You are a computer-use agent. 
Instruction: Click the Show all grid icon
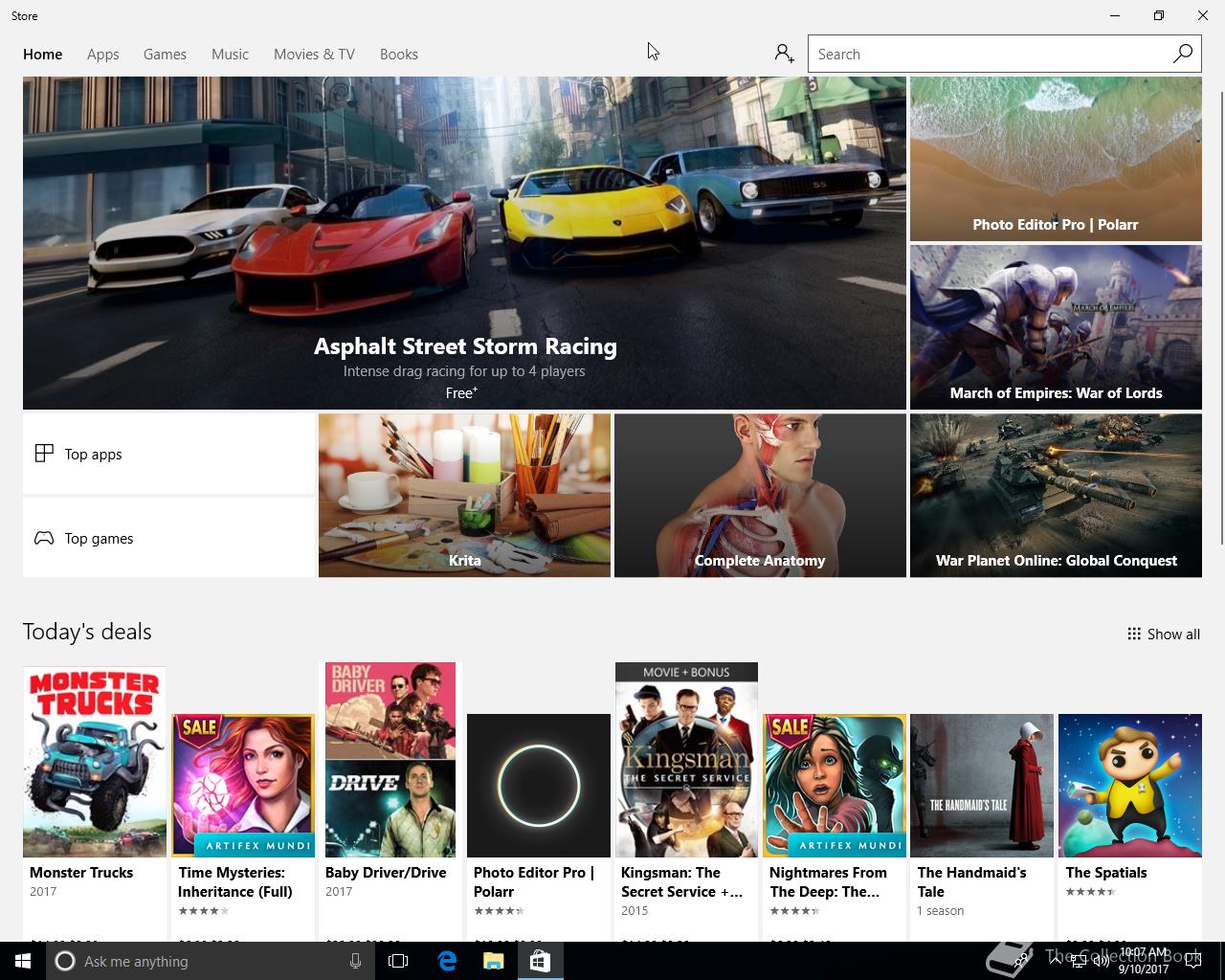point(1134,634)
